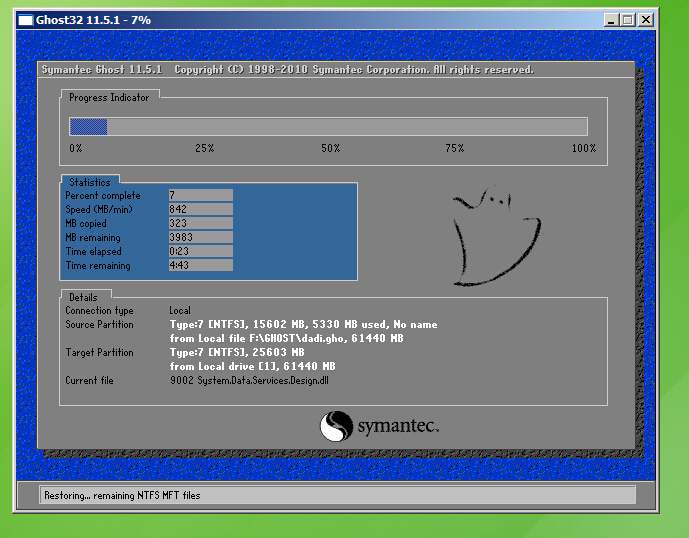Click the restore progress bar
Screen dimensions: 689x538
328,127
